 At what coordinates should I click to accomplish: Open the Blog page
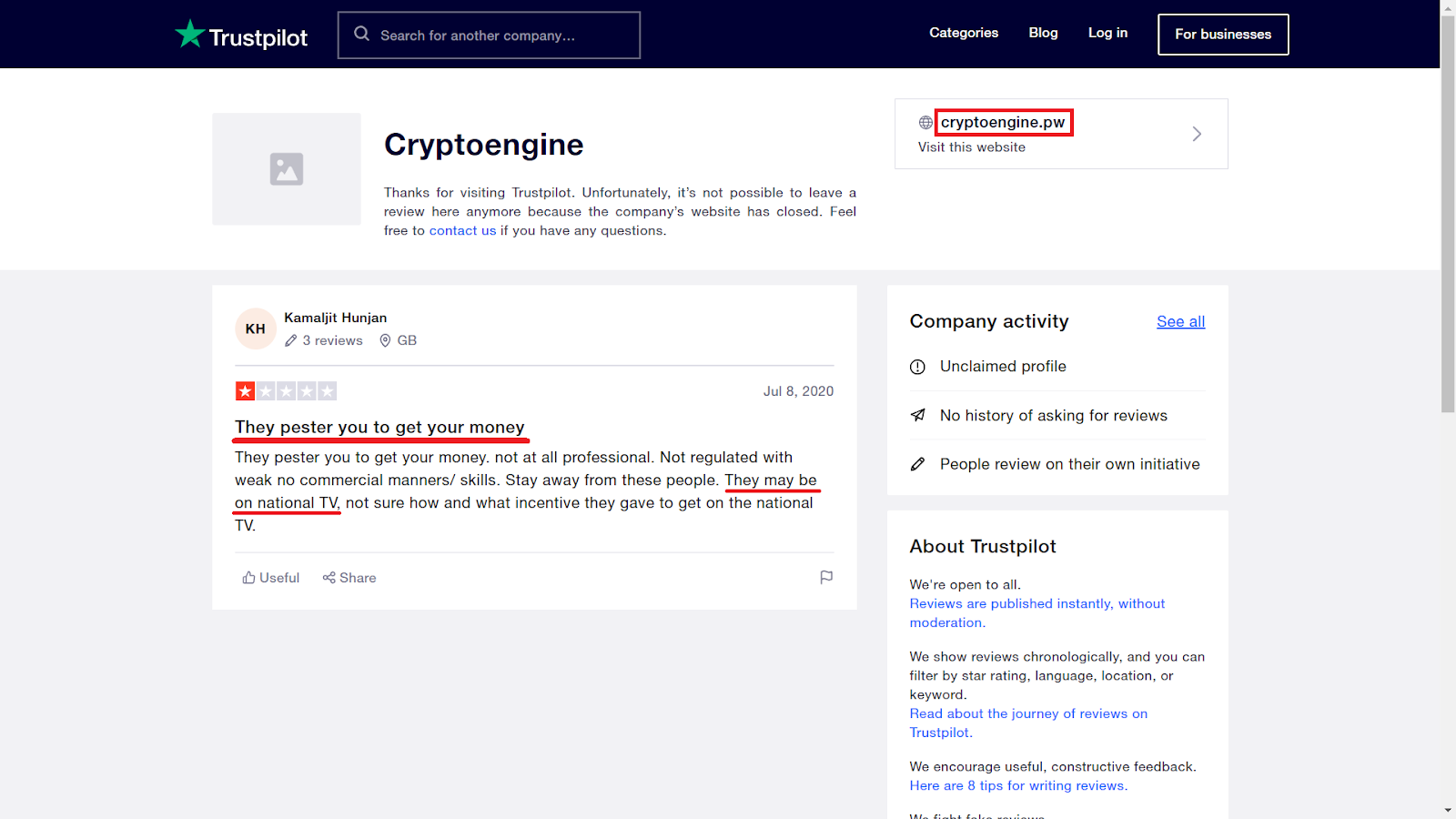pyautogui.click(x=1043, y=33)
